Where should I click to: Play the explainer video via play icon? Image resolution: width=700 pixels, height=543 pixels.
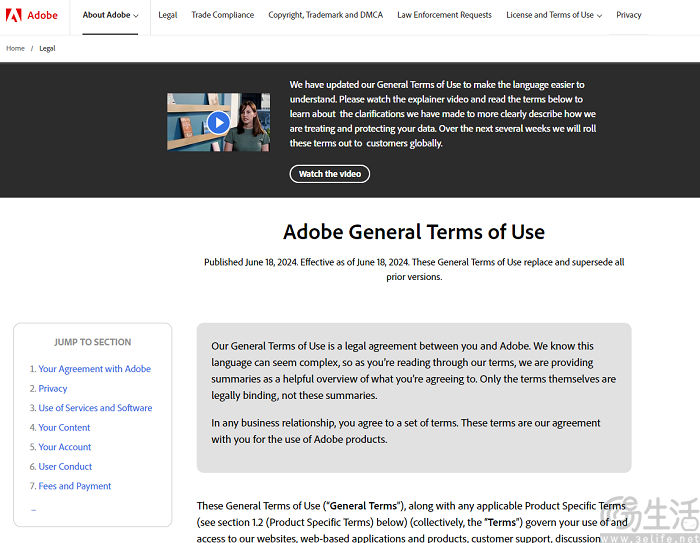218,122
